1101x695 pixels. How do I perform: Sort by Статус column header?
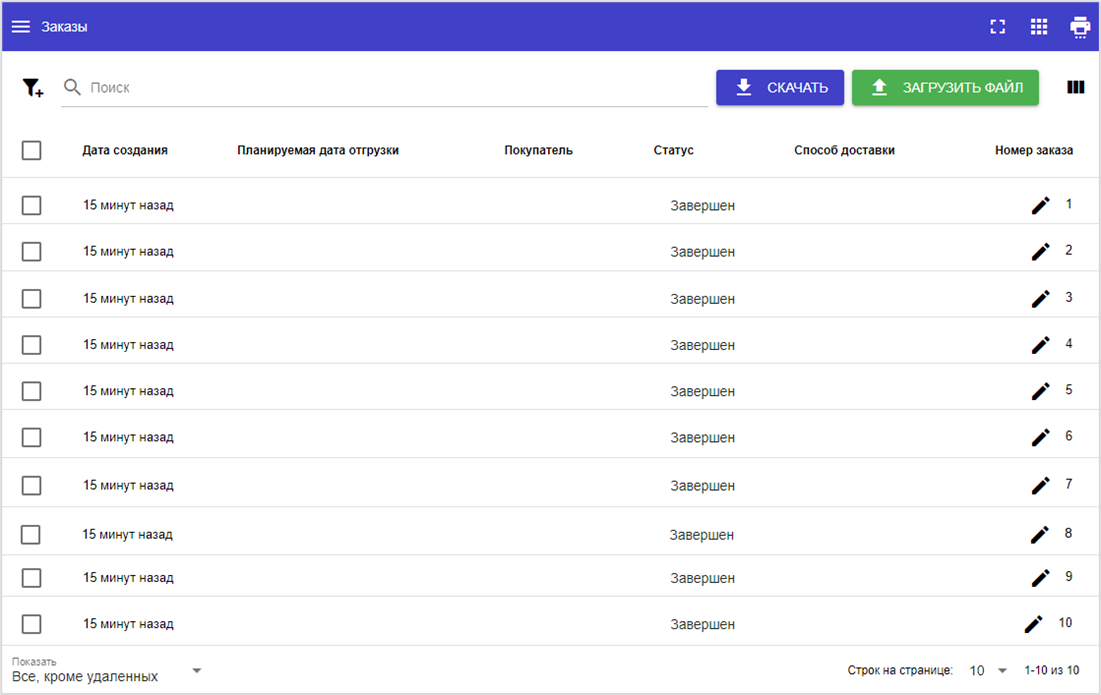click(673, 150)
